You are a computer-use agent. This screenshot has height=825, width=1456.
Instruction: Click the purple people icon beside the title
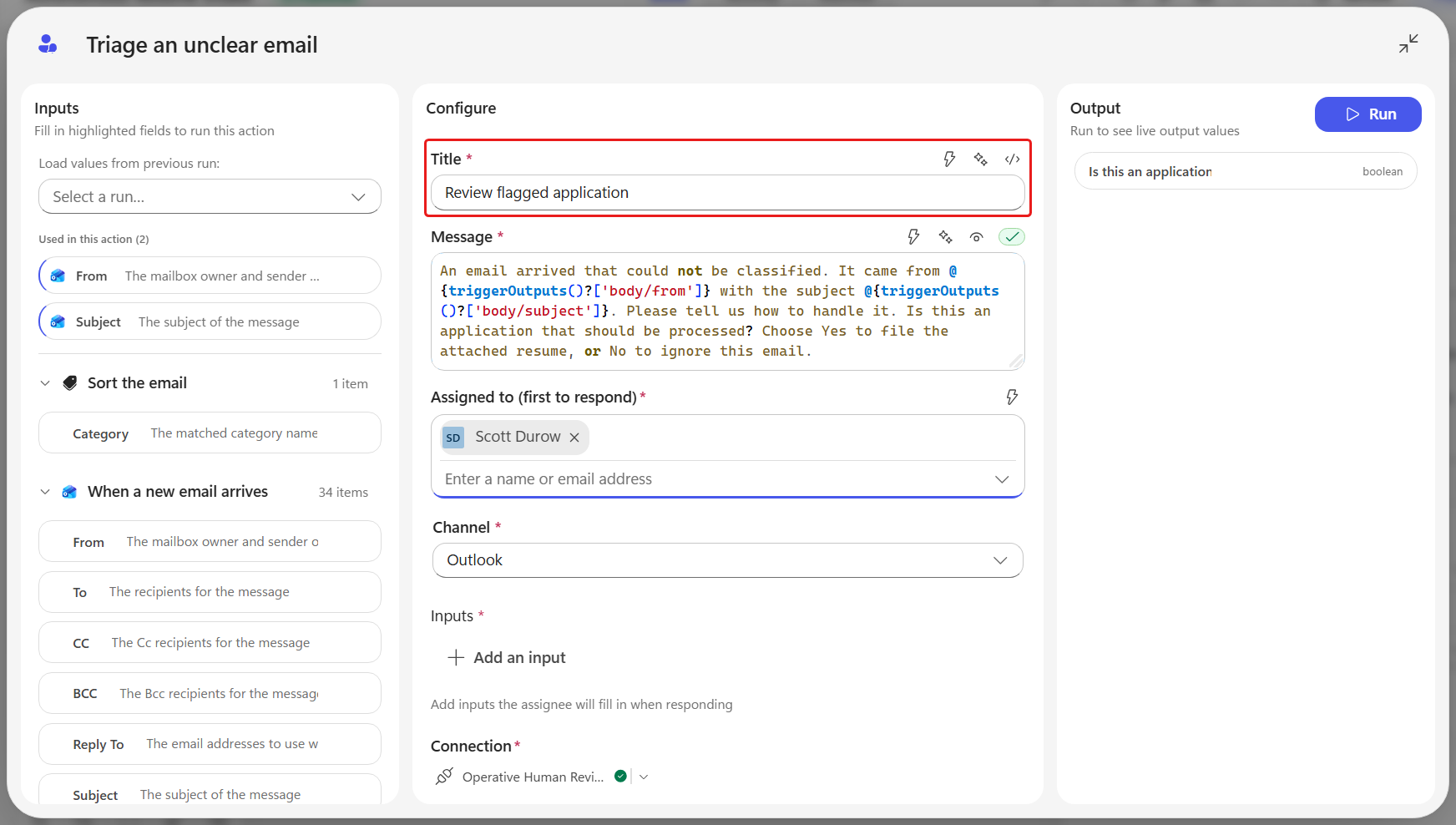48,44
